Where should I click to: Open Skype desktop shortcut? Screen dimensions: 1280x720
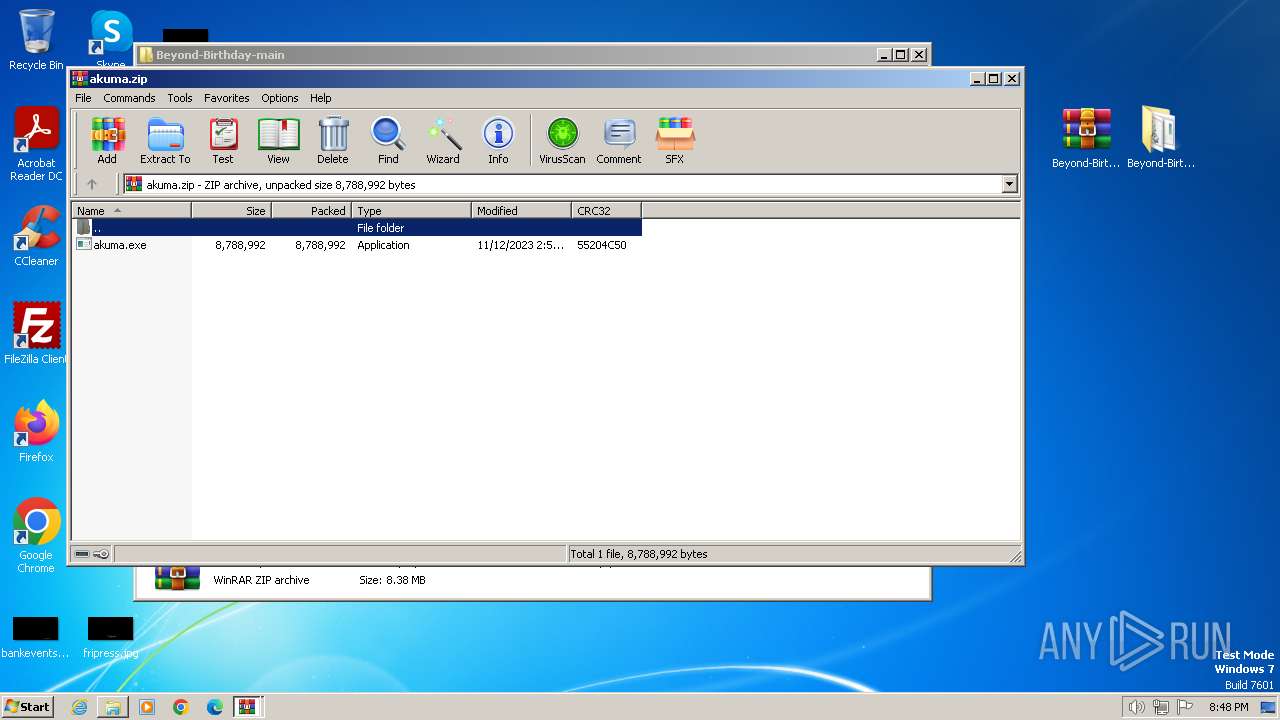[111, 38]
